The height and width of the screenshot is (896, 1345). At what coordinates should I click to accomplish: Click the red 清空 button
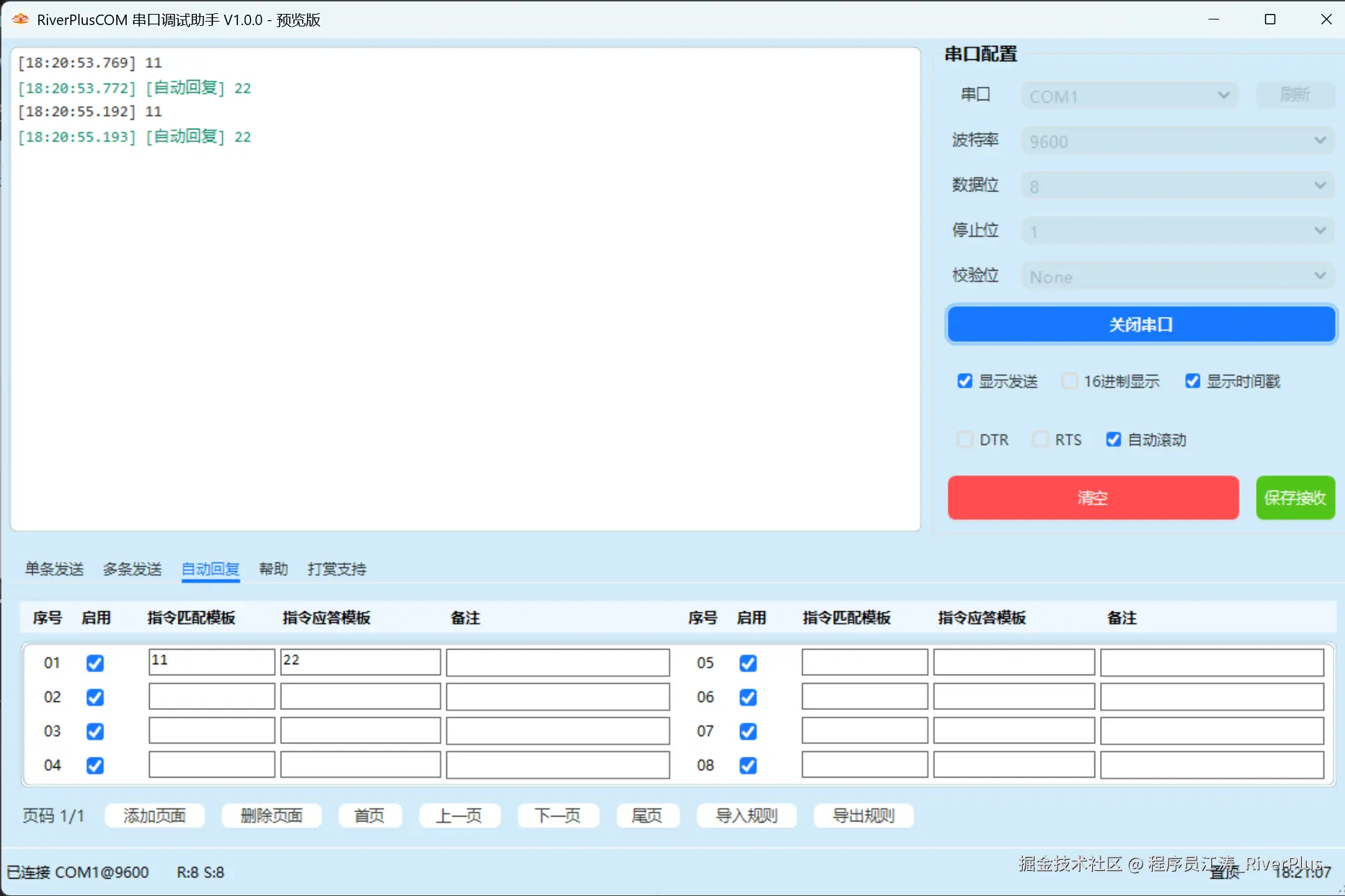click(1093, 497)
